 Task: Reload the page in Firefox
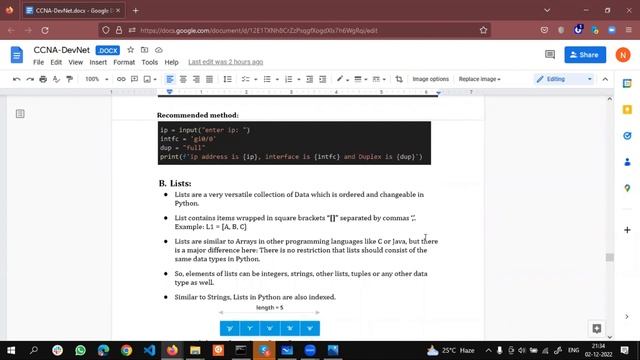pyautogui.click(x=45, y=30)
